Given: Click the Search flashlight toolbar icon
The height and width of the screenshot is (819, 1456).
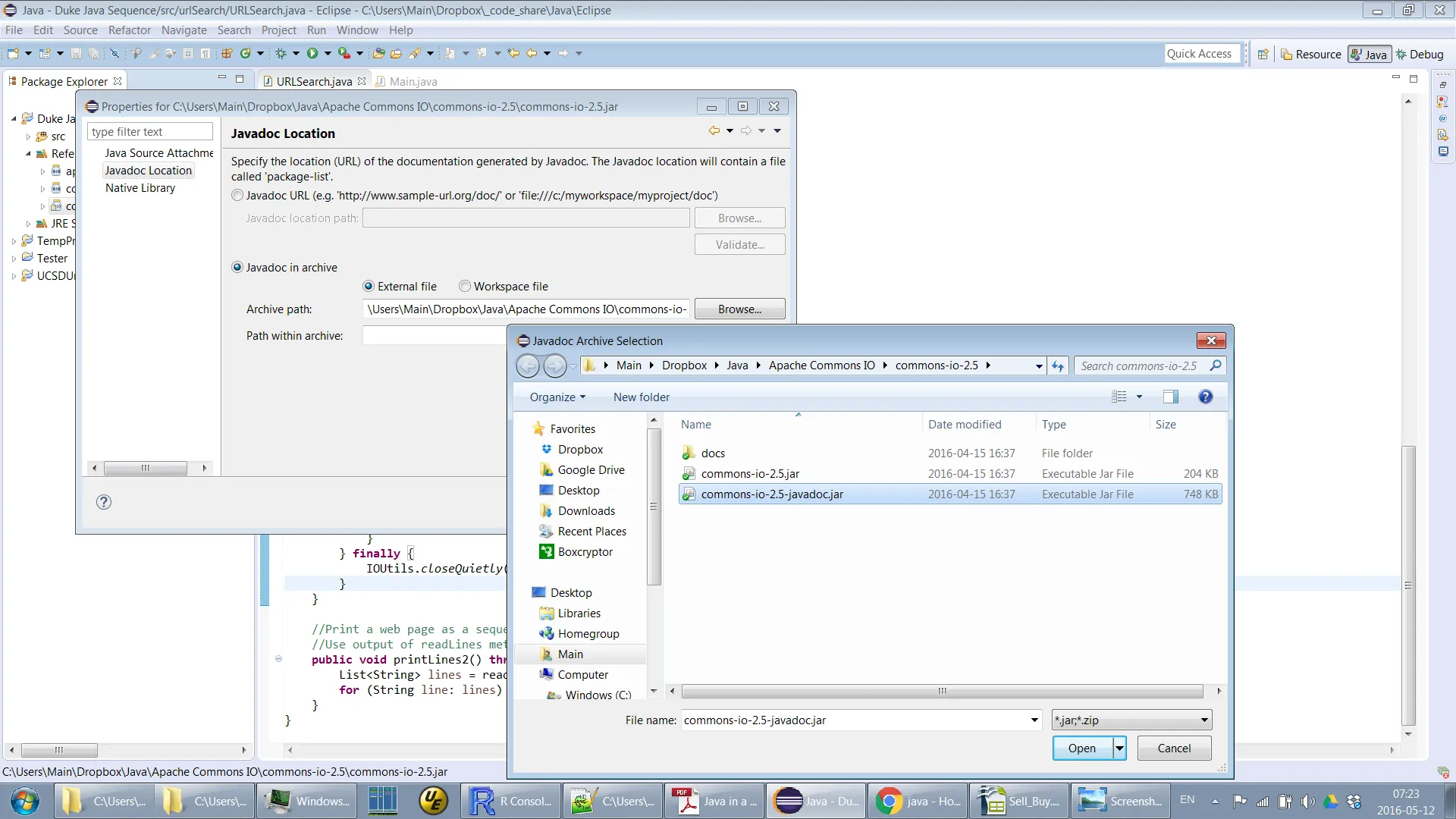Looking at the screenshot, I should tap(415, 53).
